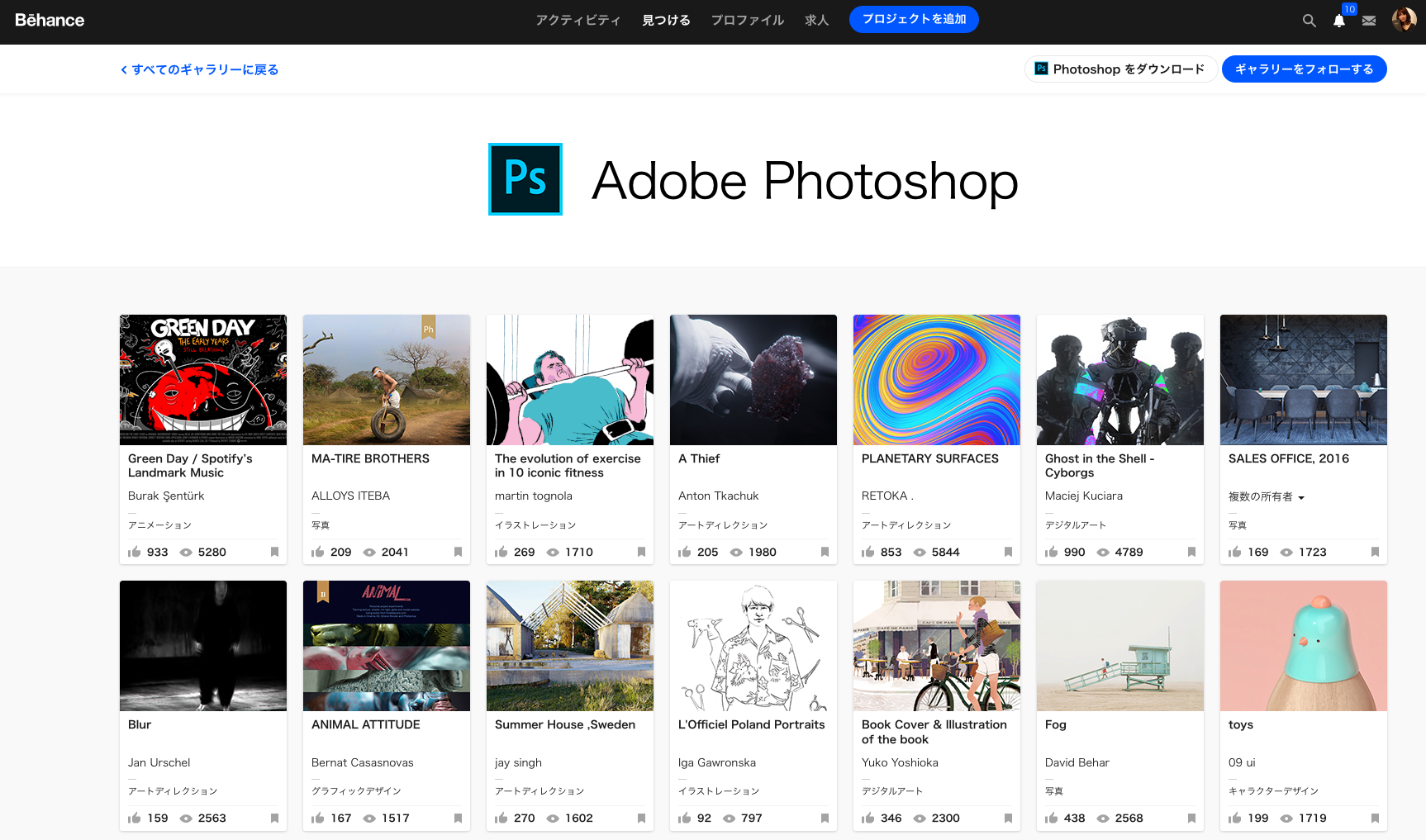Open the 見つける nav item
This screenshot has width=1426, height=840.
coord(666,20)
